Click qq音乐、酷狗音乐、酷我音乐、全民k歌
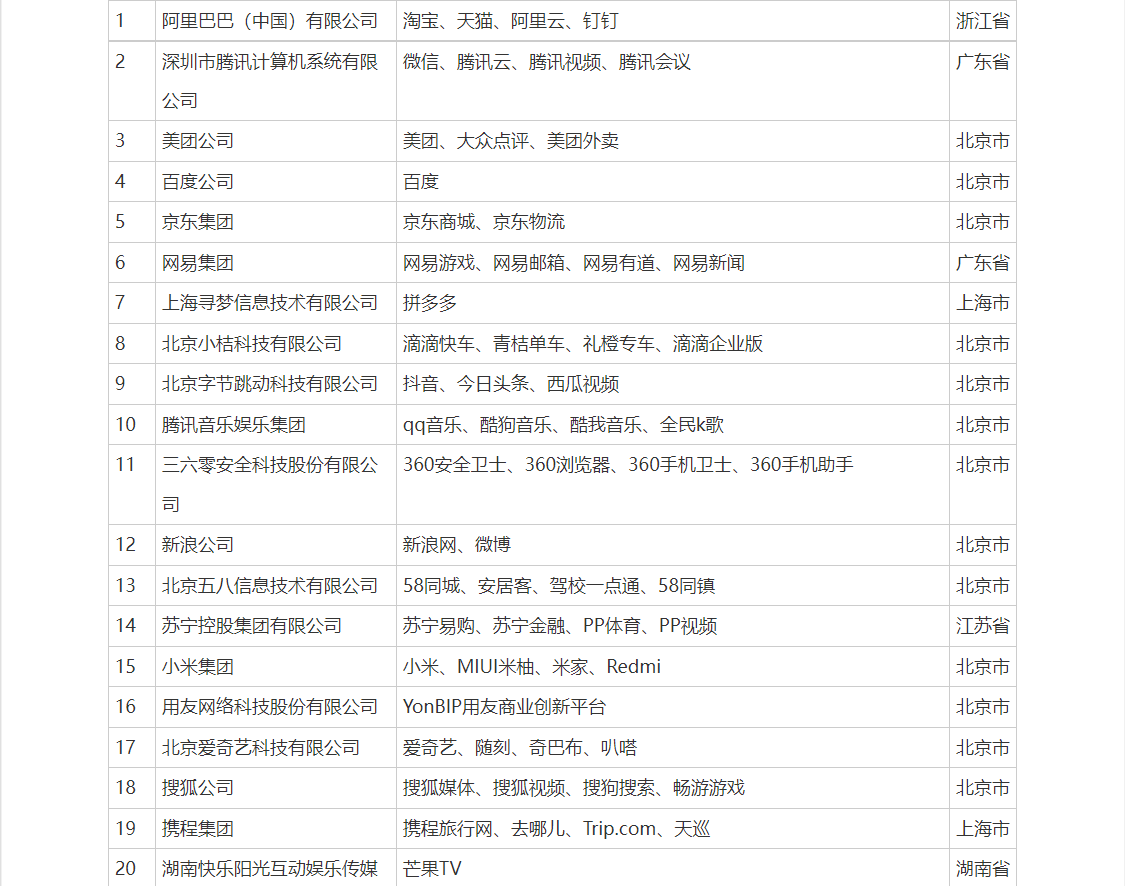Image resolution: width=1125 pixels, height=886 pixels. pyautogui.click(x=563, y=425)
